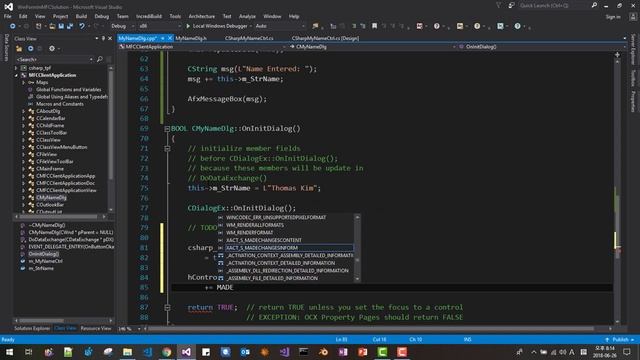Click the Quick Launch search icon

(x=594, y=5)
